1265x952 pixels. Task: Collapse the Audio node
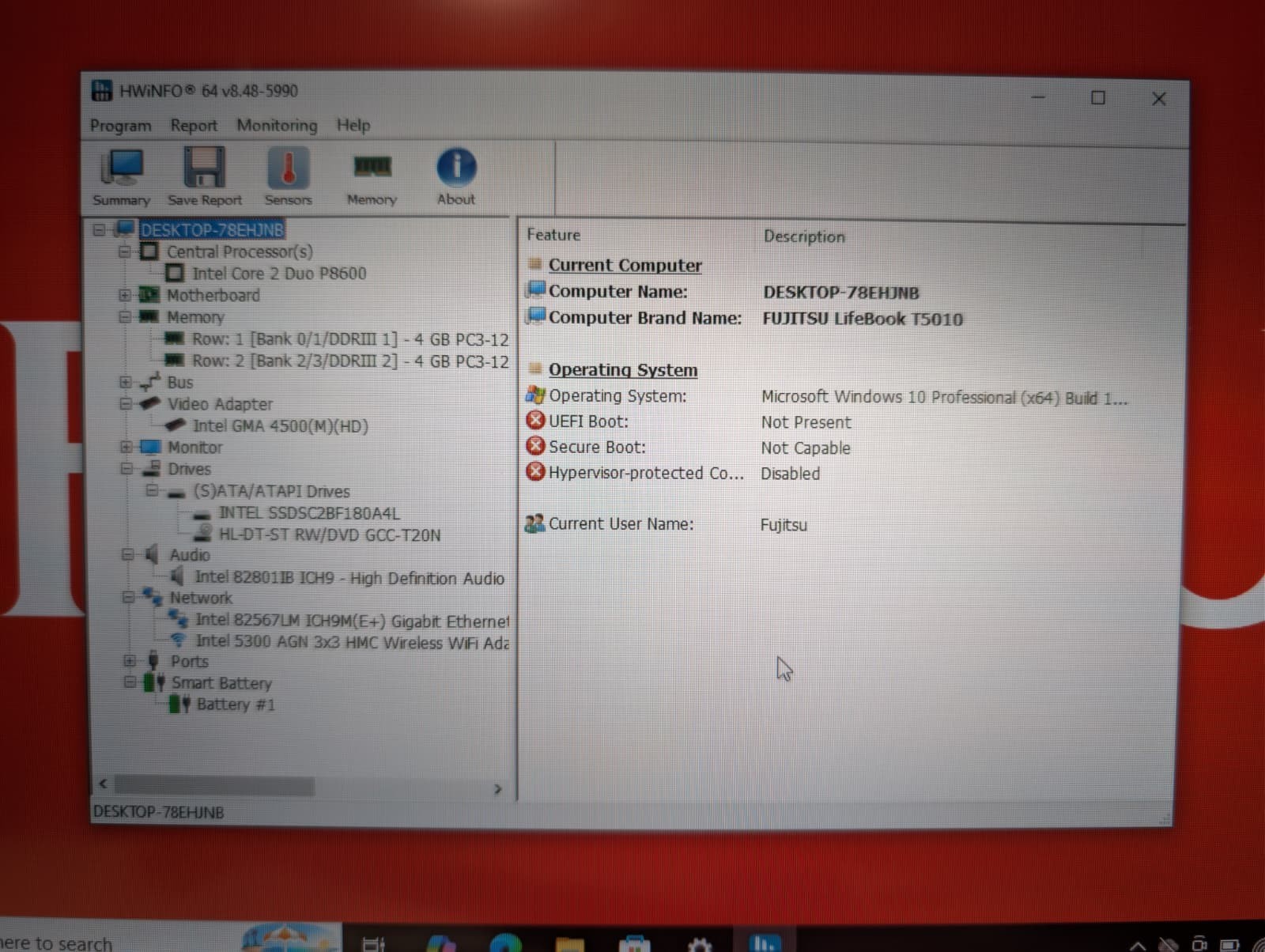pyautogui.click(x=127, y=554)
